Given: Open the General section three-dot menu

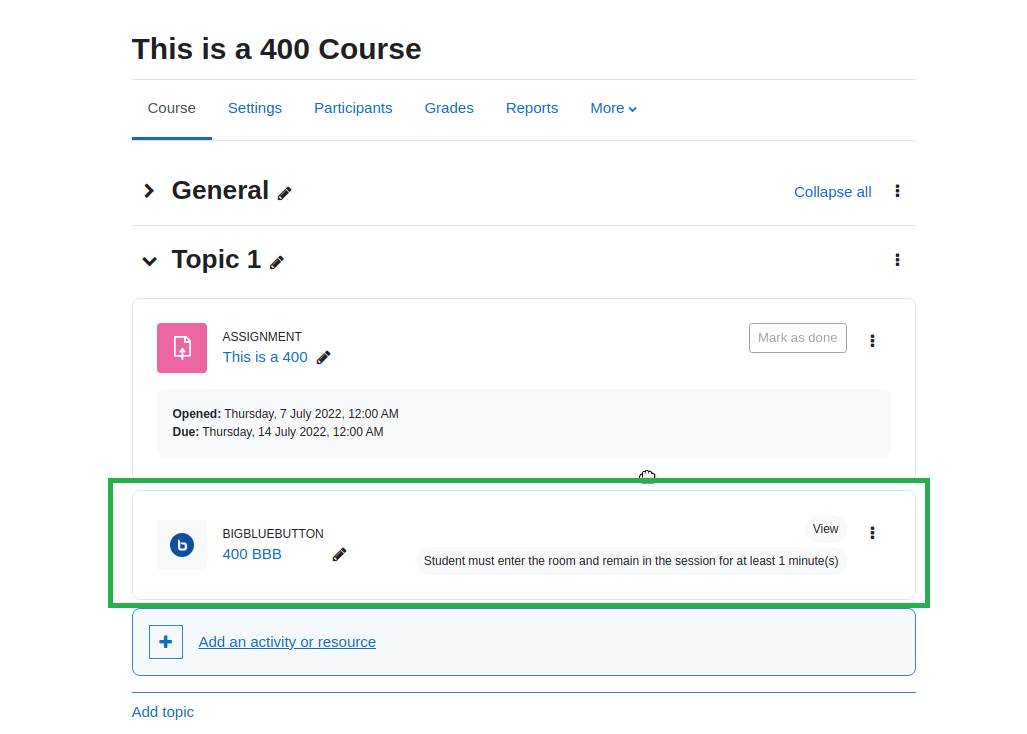Looking at the screenshot, I should point(897,191).
